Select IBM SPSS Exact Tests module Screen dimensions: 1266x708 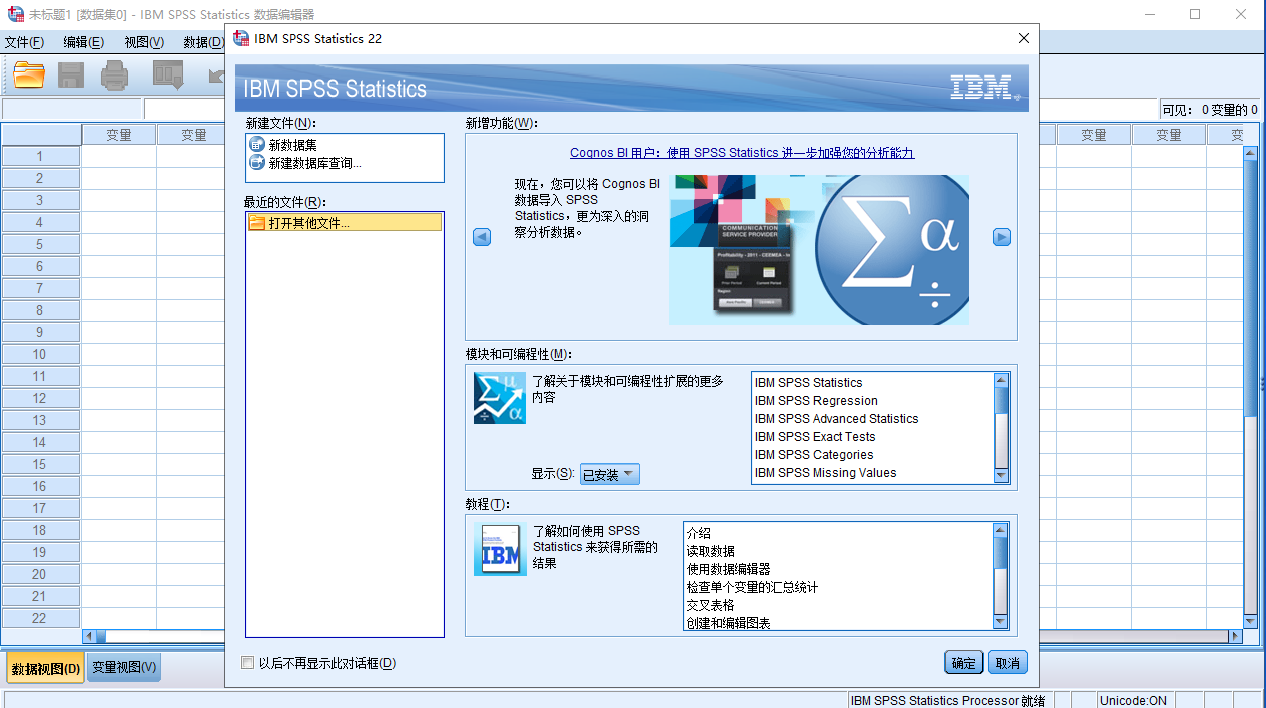click(815, 437)
